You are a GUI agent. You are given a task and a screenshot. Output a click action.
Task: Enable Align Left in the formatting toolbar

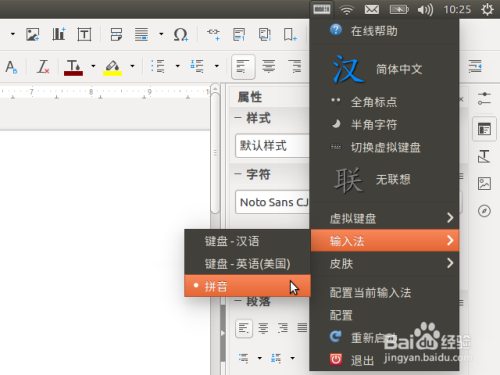(x=243, y=67)
